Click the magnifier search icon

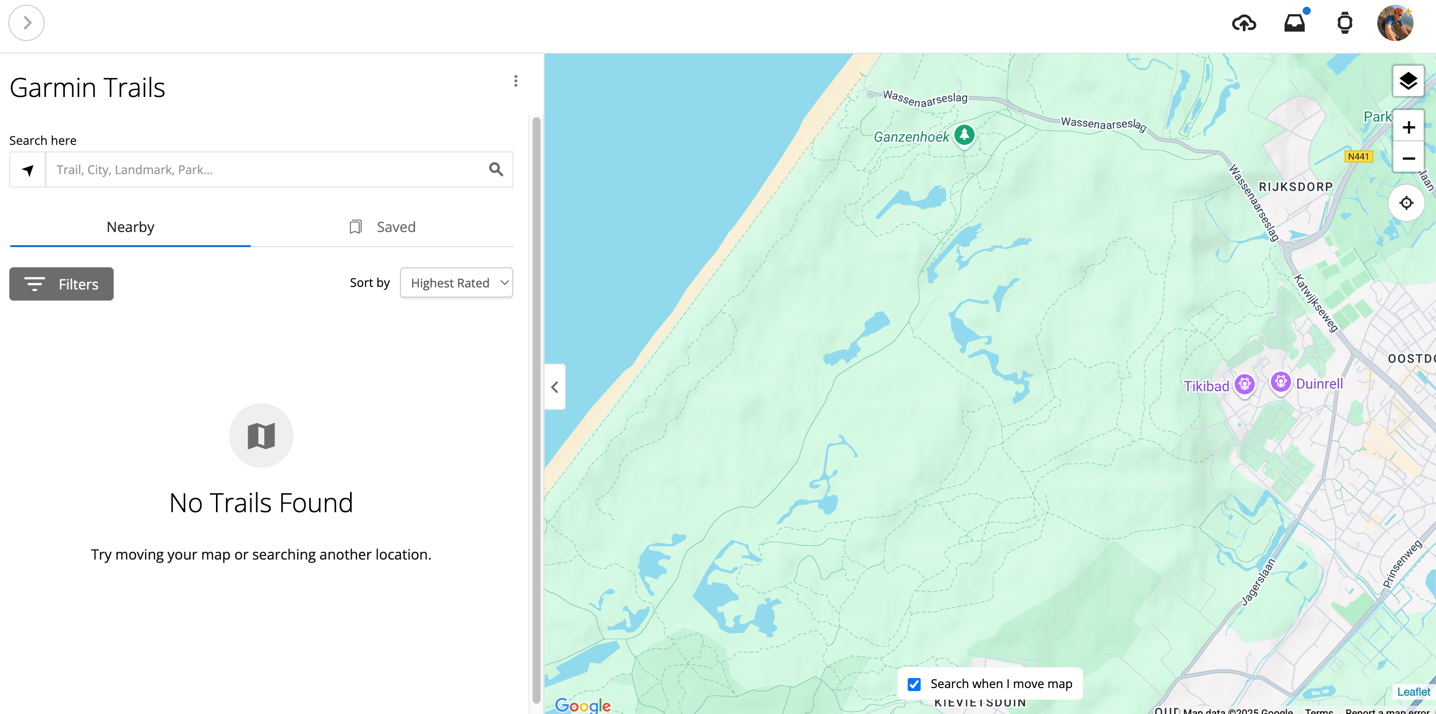coord(496,170)
